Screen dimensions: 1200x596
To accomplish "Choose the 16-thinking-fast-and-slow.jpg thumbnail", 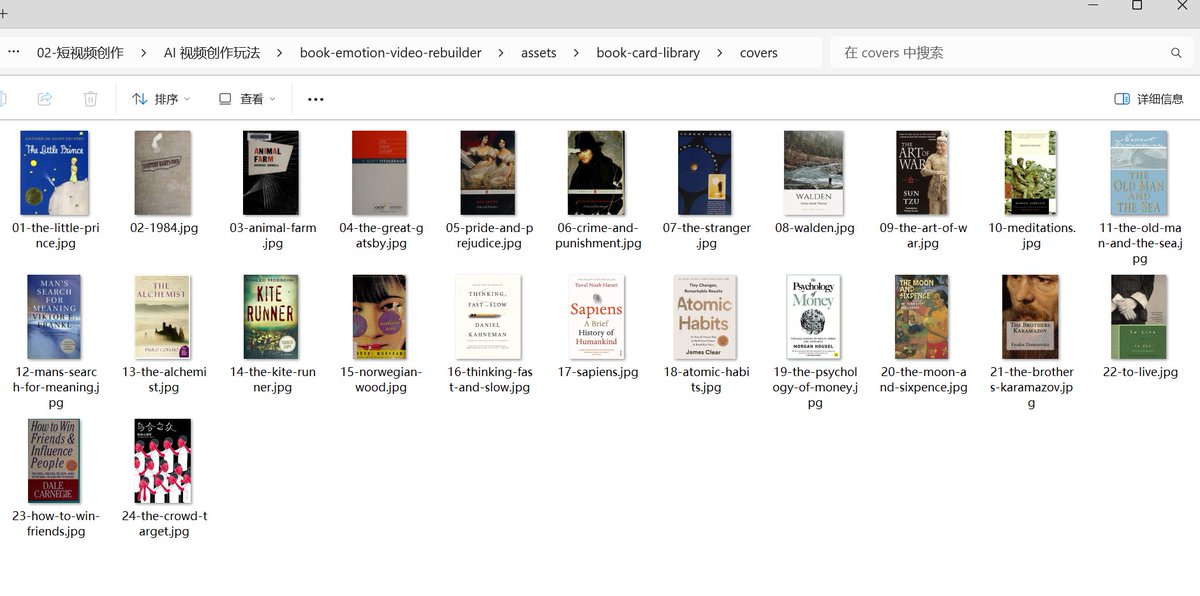I will click(x=488, y=318).
